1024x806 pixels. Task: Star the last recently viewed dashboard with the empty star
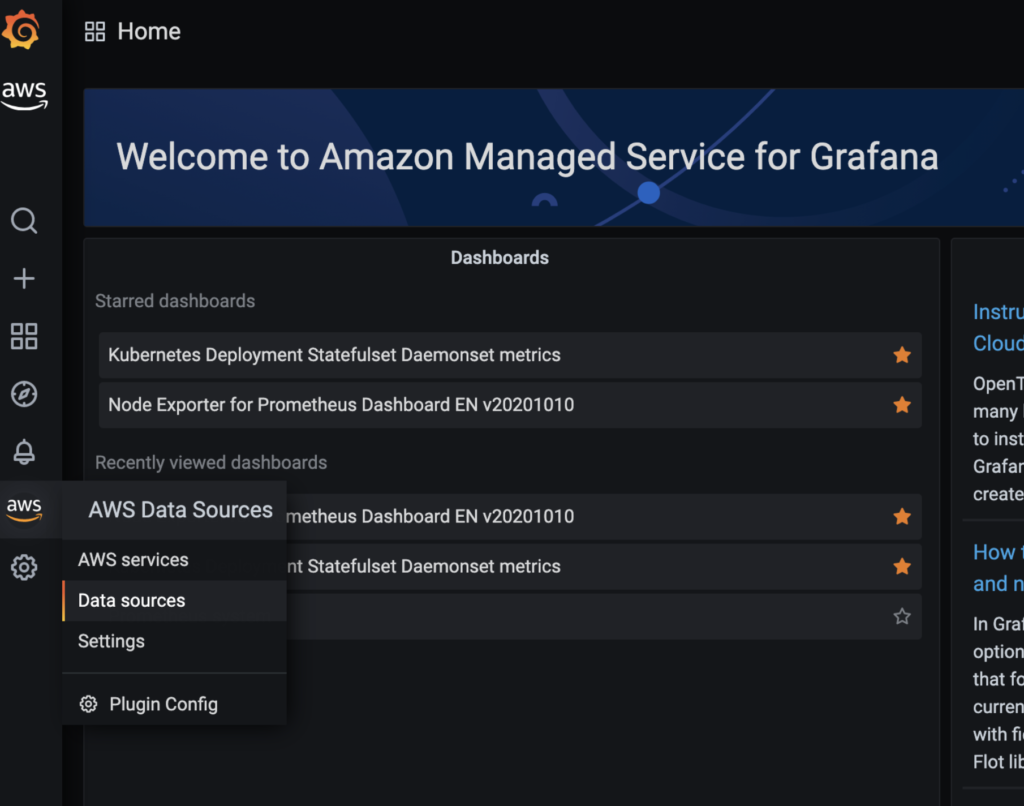click(902, 616)
